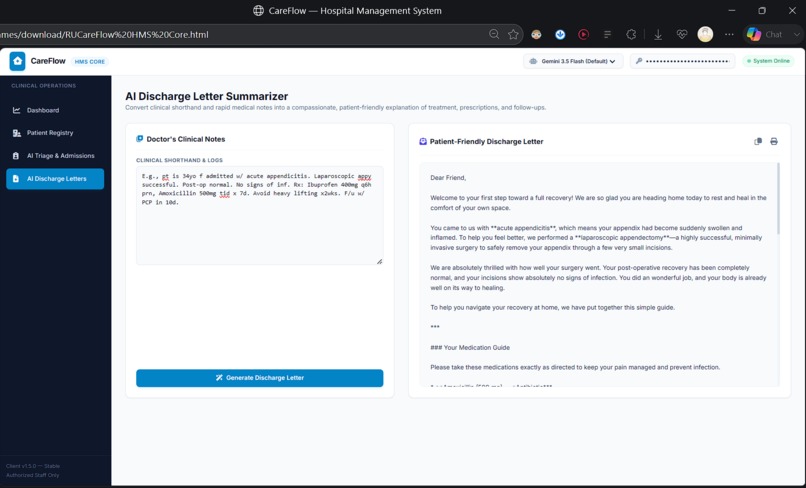The image size is (806, 488).
Task: Click CLINICAL SHORTHAND & LOGS label
Action: pos(179,160)
